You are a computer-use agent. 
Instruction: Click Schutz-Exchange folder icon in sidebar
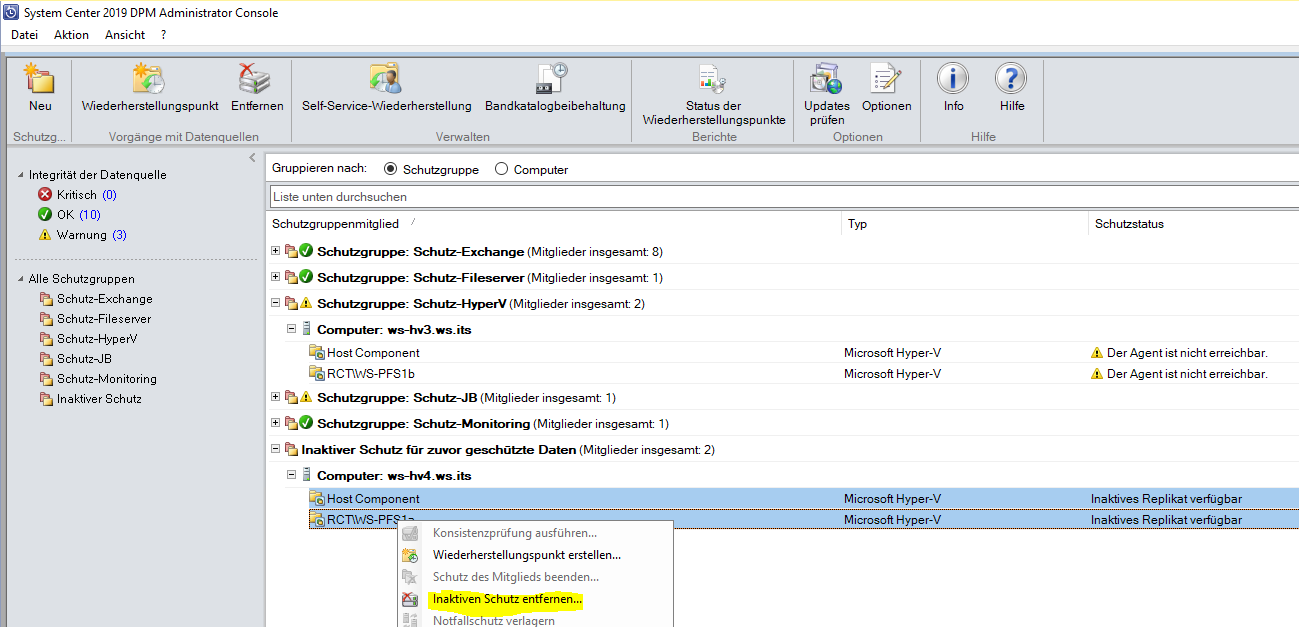pos(46,299)
